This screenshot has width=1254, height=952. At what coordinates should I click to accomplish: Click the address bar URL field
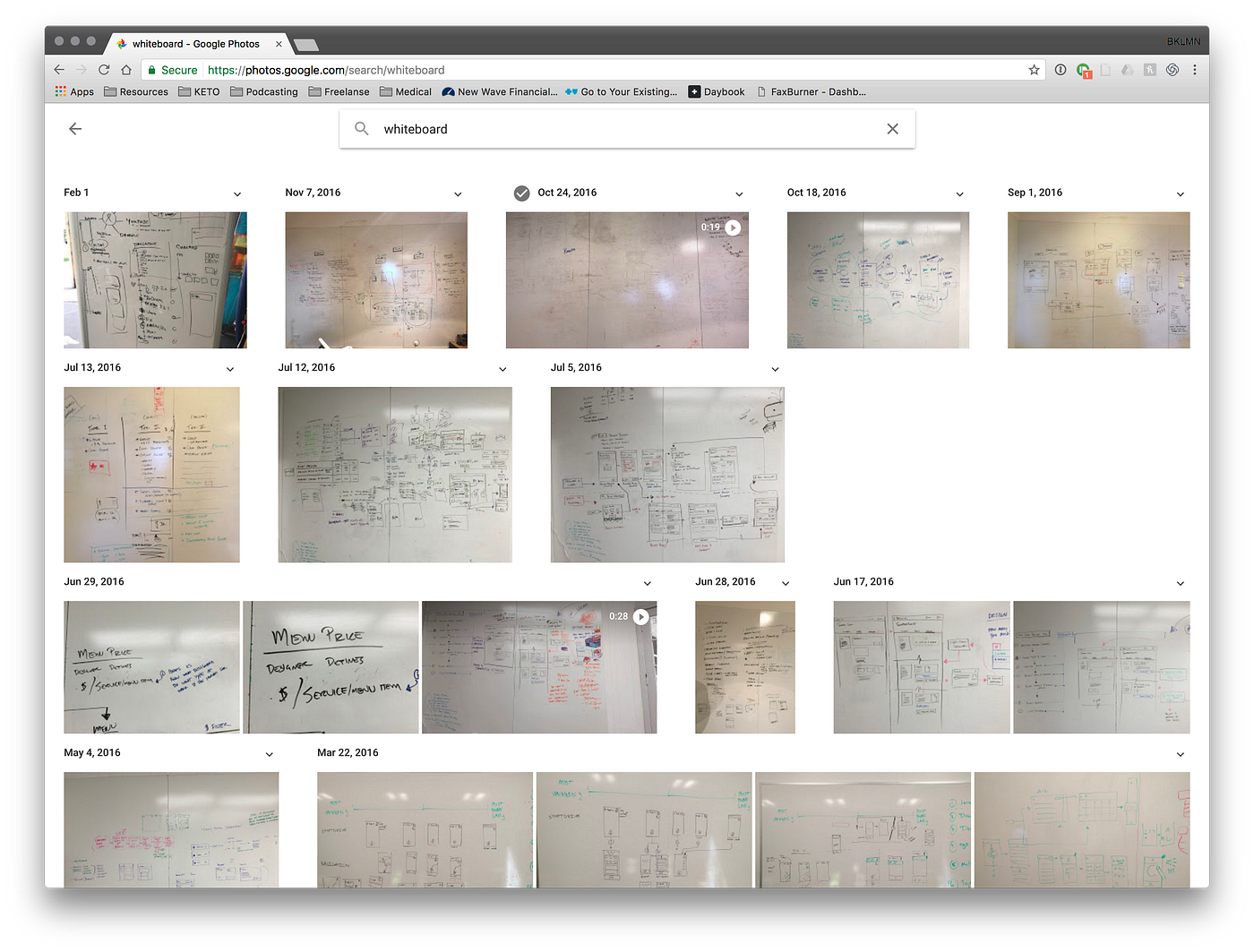(448, 69)
